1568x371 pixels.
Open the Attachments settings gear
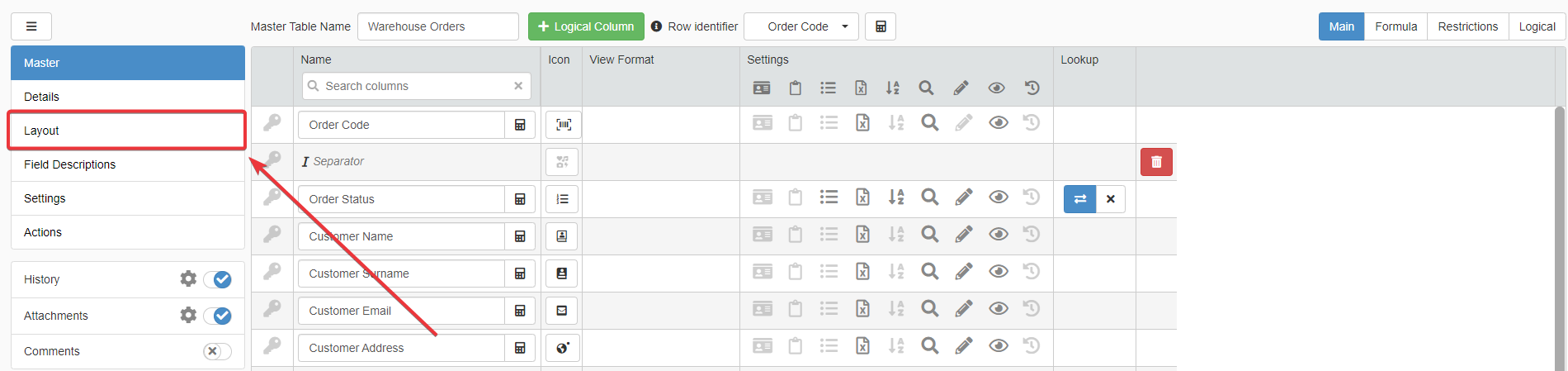[188, 316]
